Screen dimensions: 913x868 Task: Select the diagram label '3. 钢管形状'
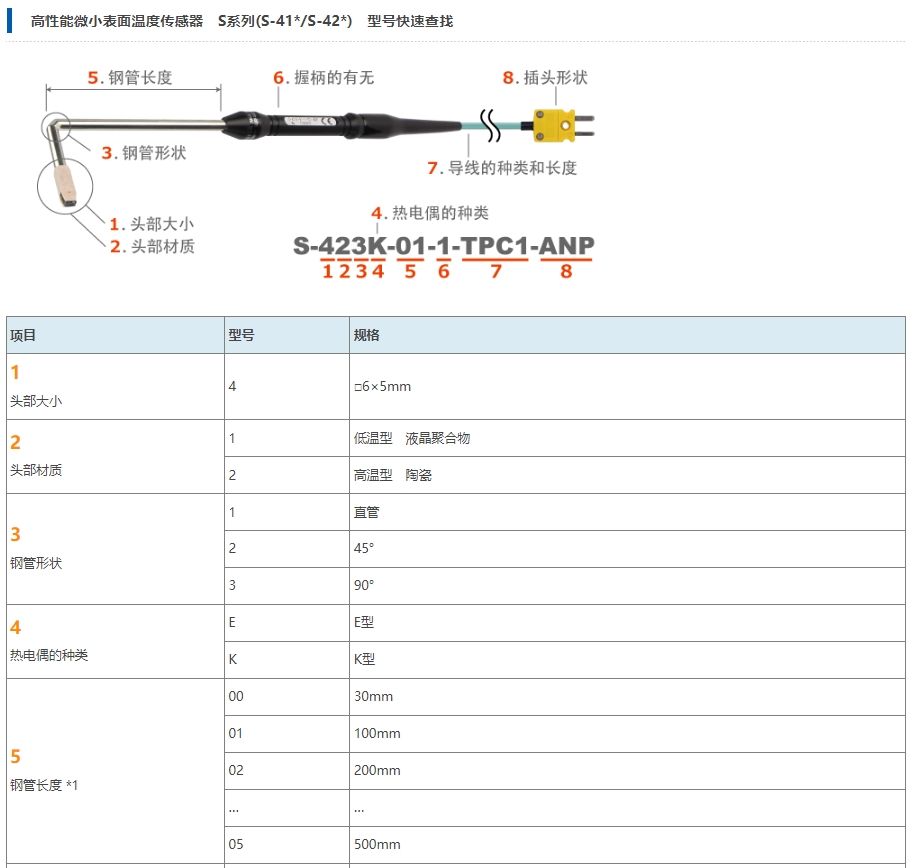click(144, 153)
